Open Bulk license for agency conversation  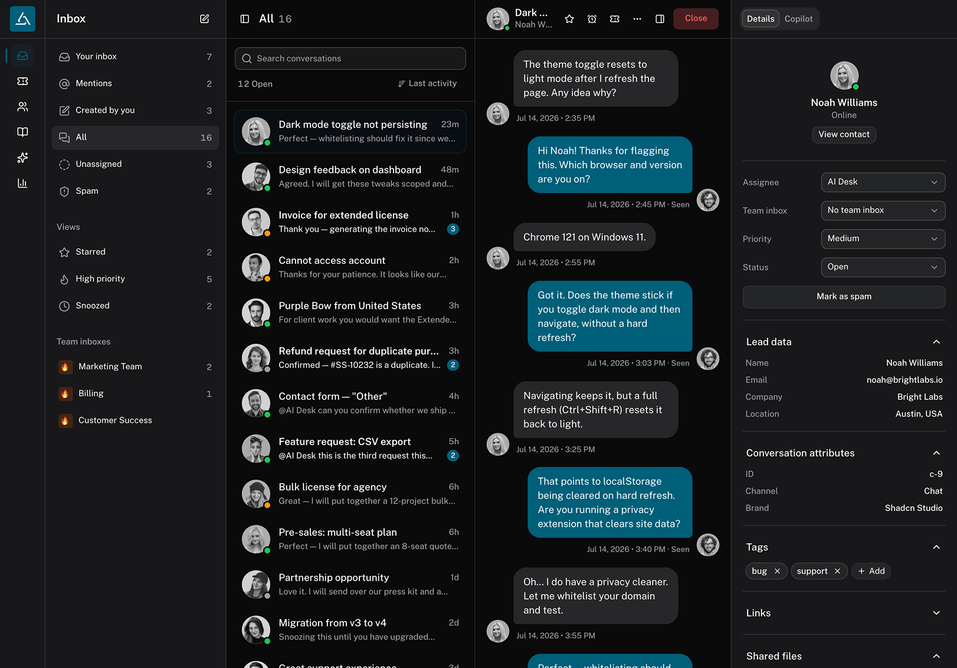pyautogui.click(x=350, y=493)
